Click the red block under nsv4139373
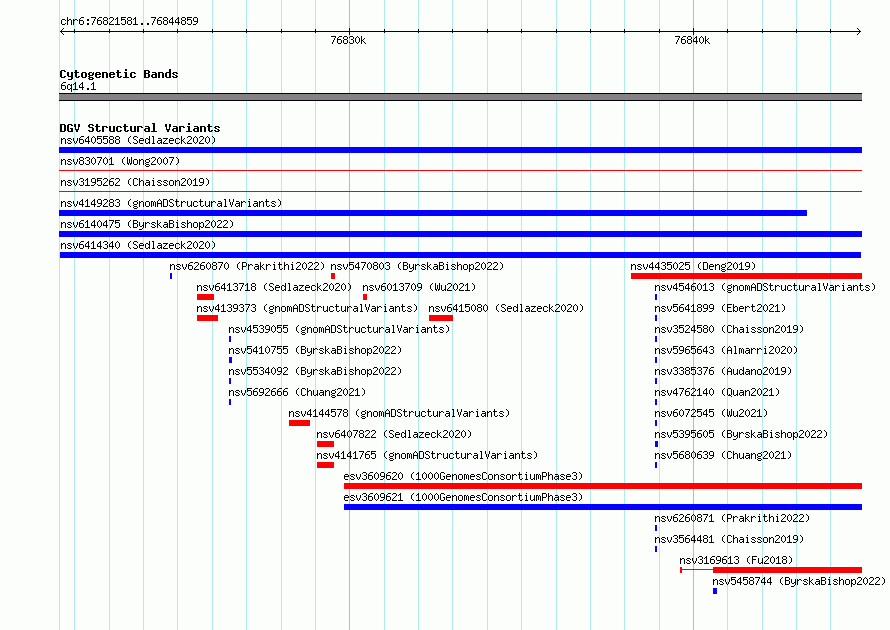Viewport: 890px width, 630px height. (x=207, y=318)
